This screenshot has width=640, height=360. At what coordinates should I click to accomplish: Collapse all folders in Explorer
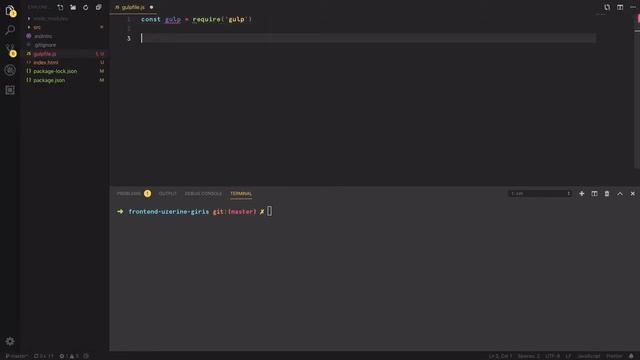pyautogui.click(x=99, y=7)
